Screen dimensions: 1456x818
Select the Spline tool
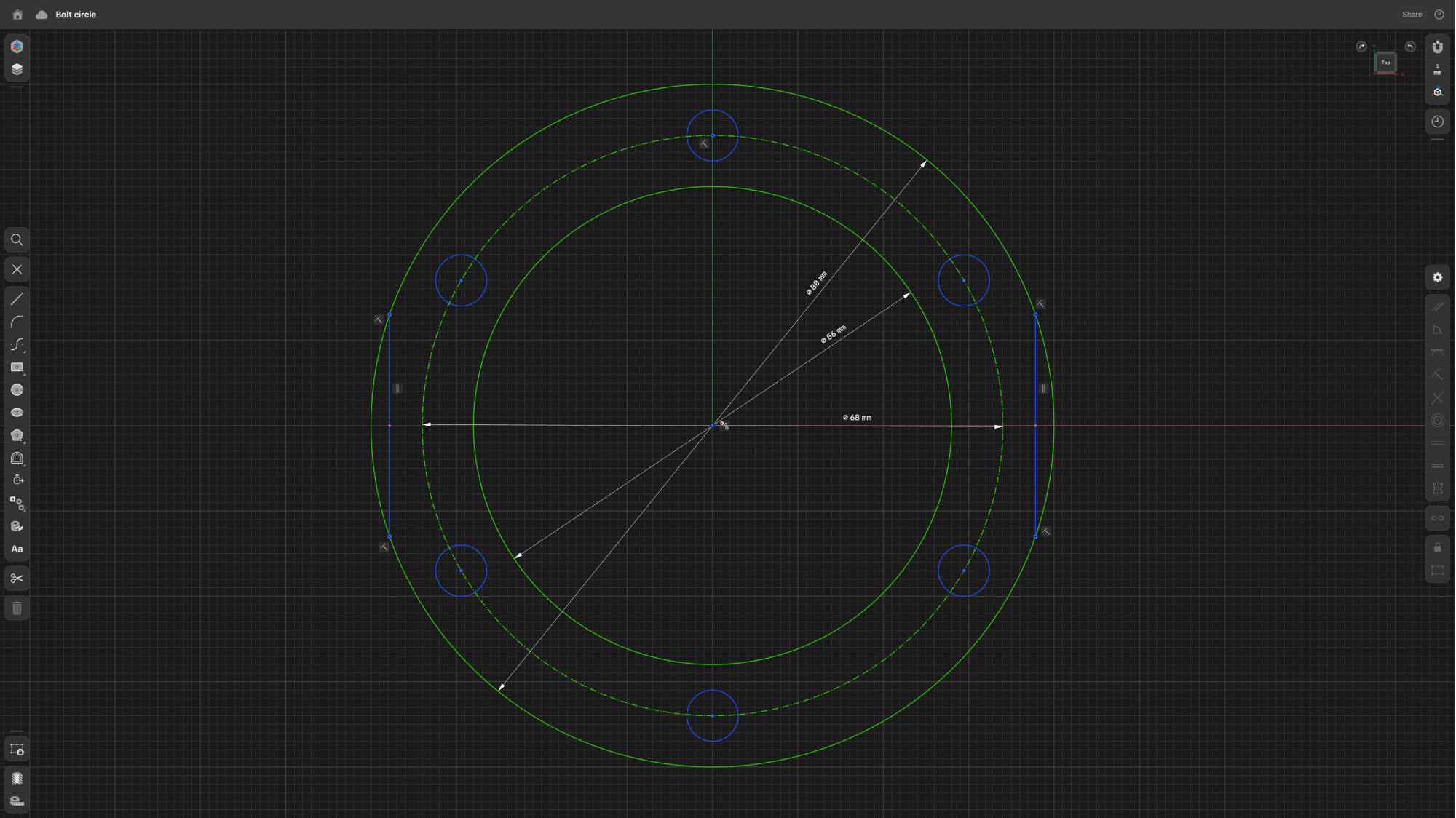(x=17, y=344)
